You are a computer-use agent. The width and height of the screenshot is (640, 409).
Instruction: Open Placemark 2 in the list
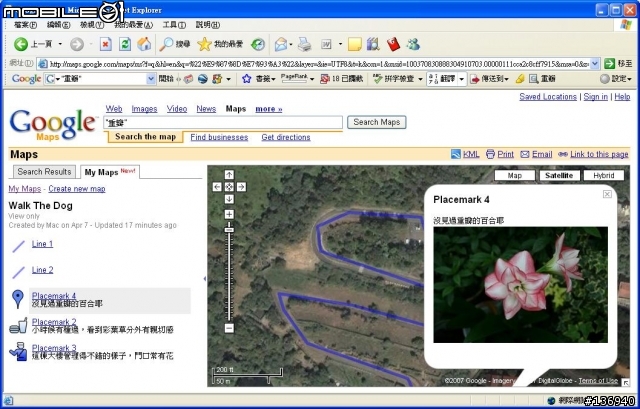point(54,322)
